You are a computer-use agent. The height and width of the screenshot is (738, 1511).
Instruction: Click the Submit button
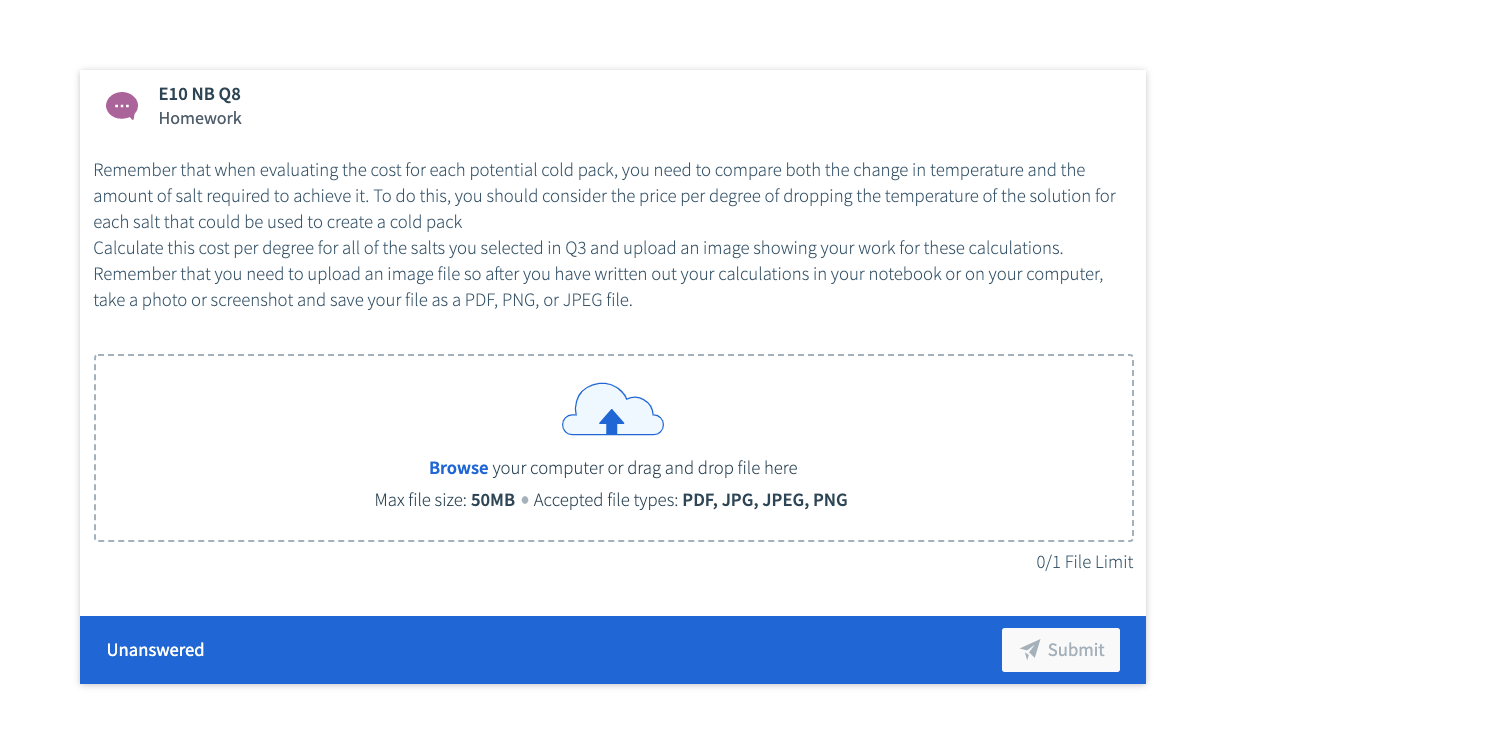[1061, 650]
